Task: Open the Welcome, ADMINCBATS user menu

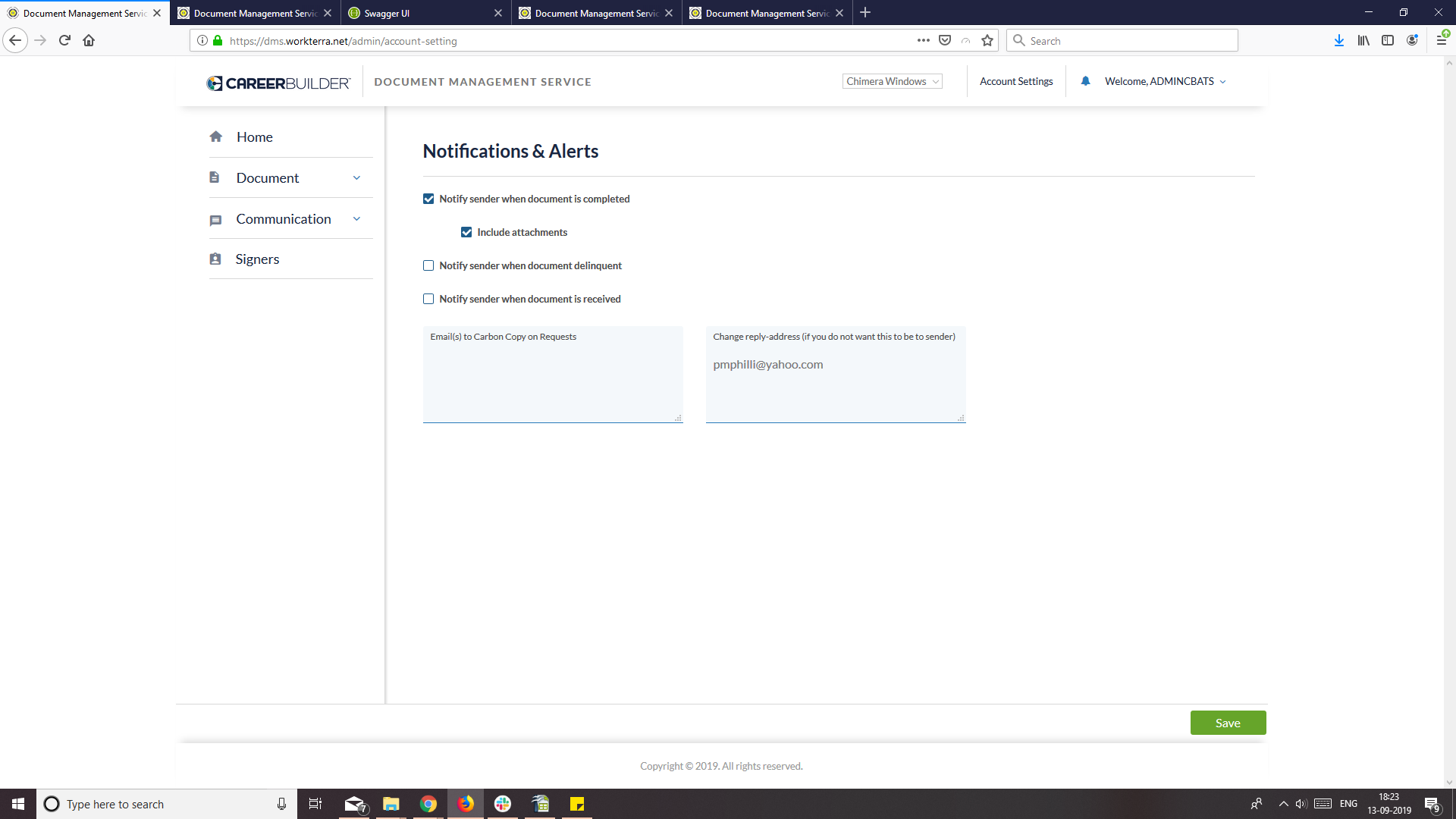Action: point(1164,81)
